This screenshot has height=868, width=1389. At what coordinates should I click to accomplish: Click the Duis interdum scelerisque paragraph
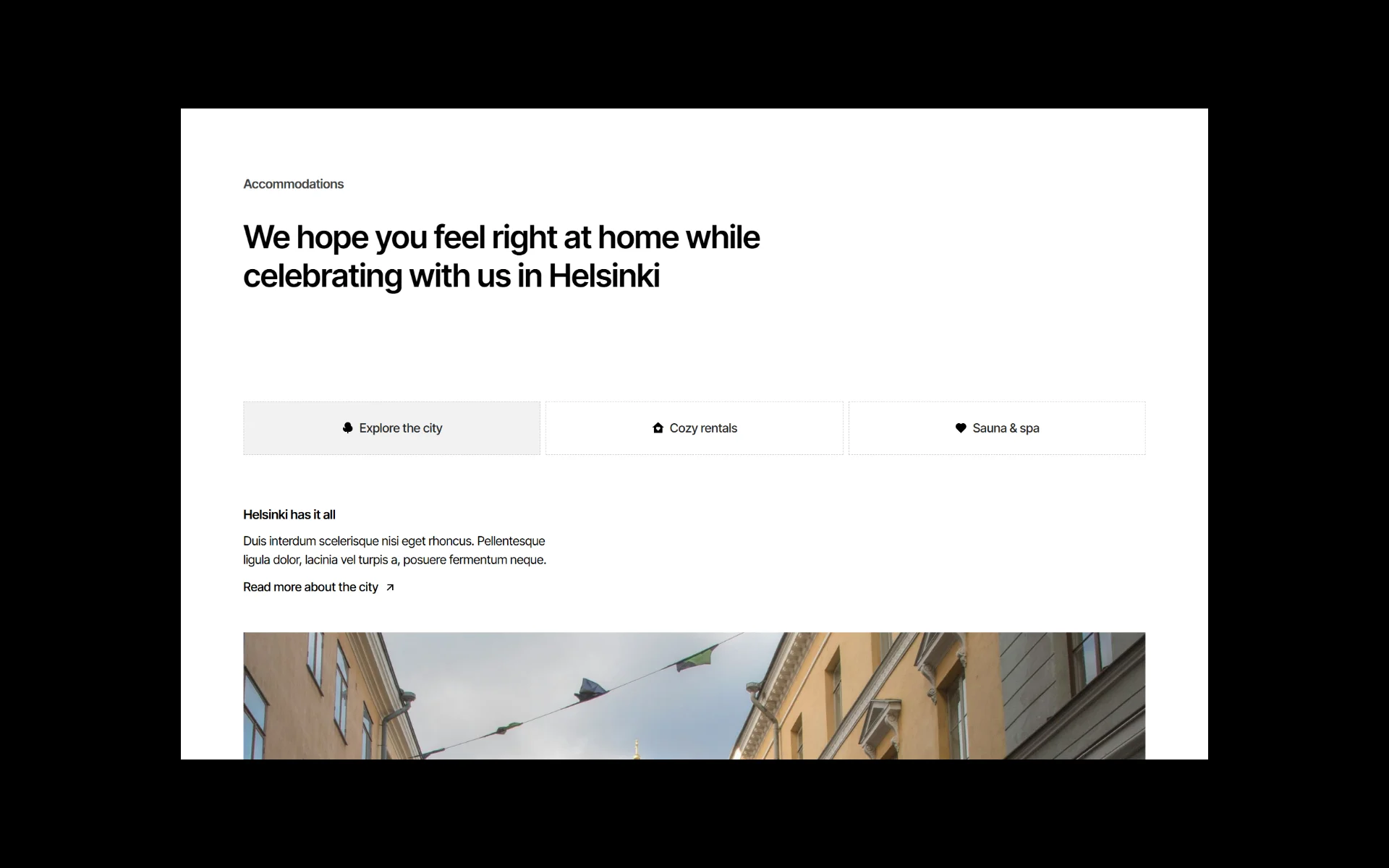(x=395, y=550)
